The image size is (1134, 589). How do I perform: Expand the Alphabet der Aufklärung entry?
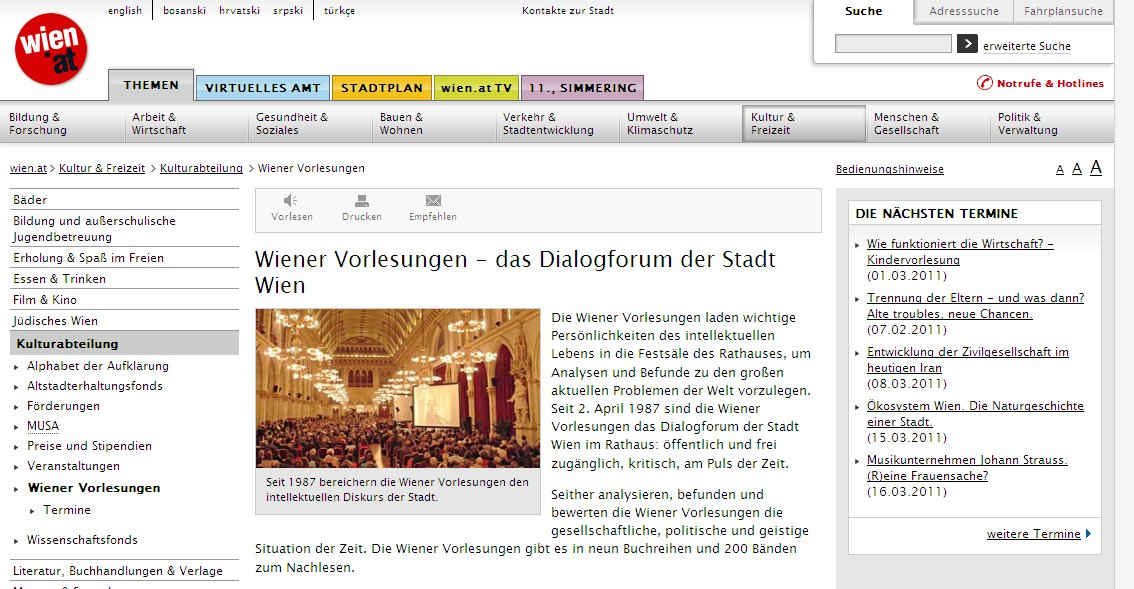click(x=17, y=367)
